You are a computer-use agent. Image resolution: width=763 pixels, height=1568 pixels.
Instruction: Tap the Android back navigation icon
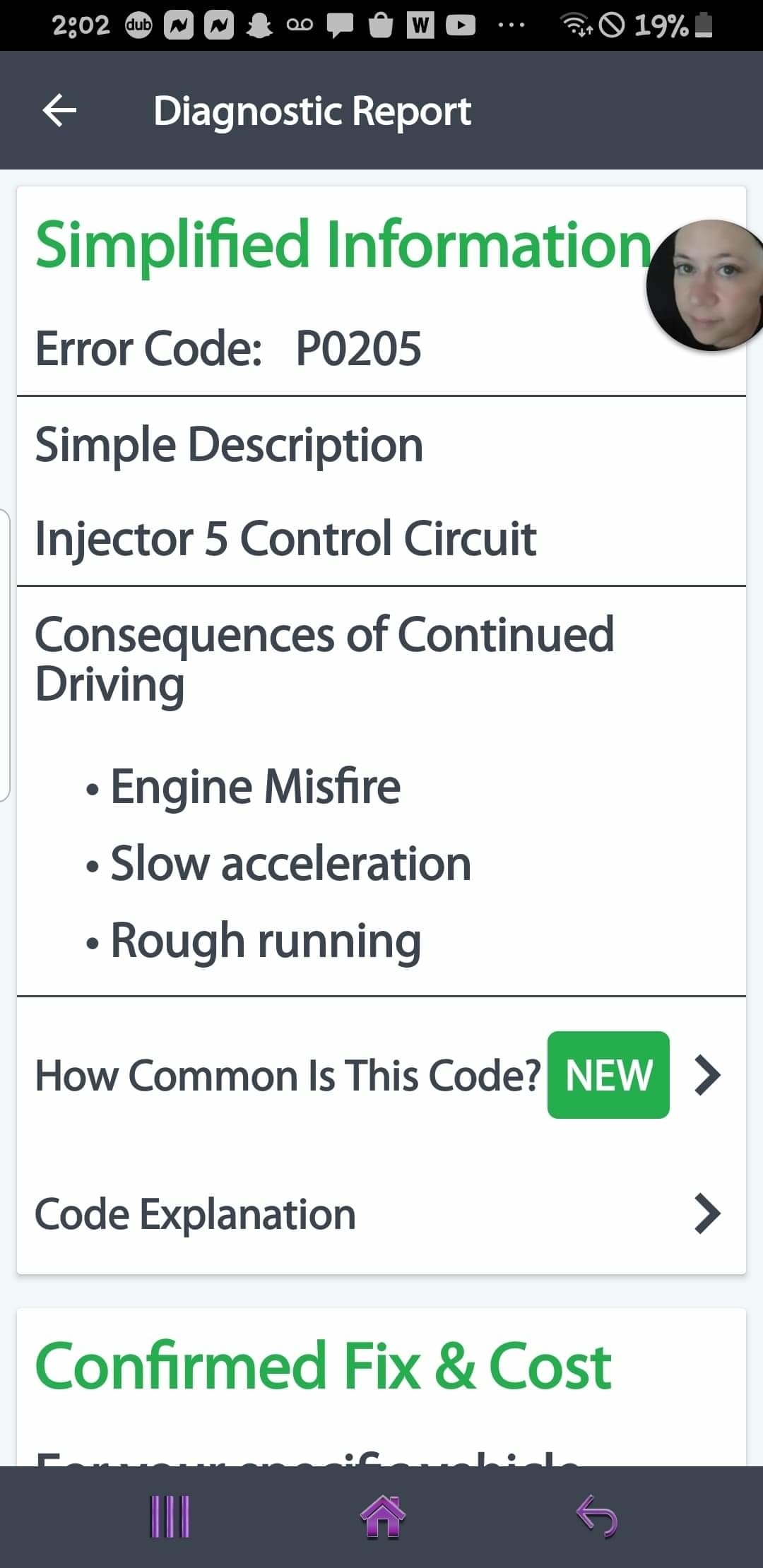click(597, 1517)
